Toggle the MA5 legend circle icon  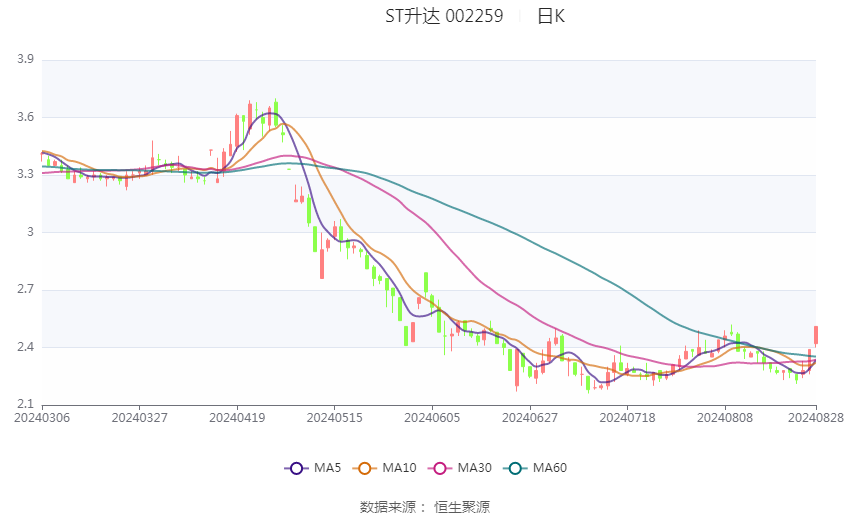click(x=296, y=468)
